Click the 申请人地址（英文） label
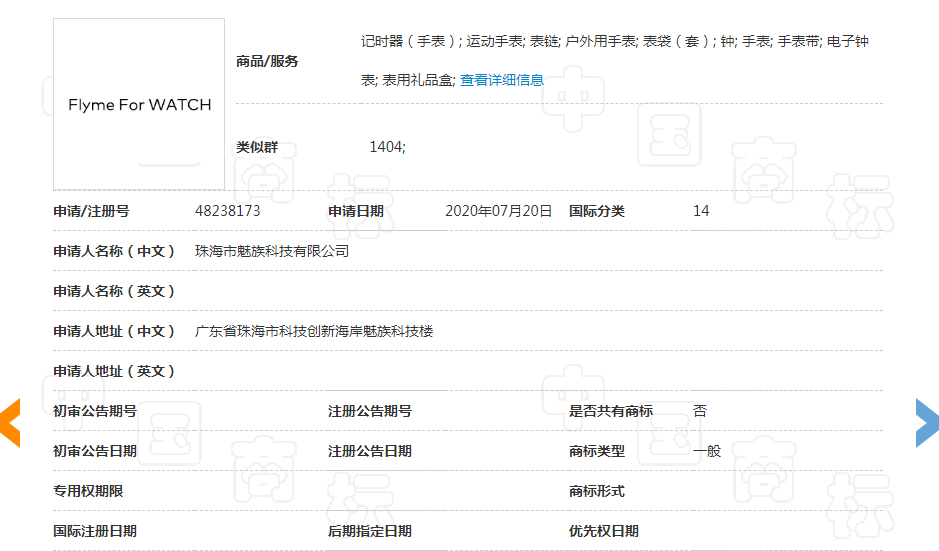Image resolution: width=939 pixels, height=551 pixels. (114, 371)
